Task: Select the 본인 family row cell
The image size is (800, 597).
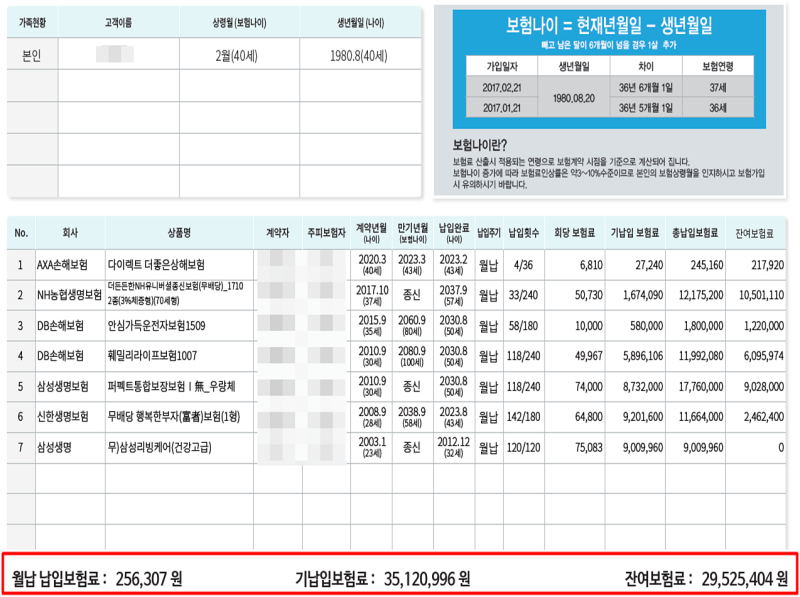Action: coord(31,55)
